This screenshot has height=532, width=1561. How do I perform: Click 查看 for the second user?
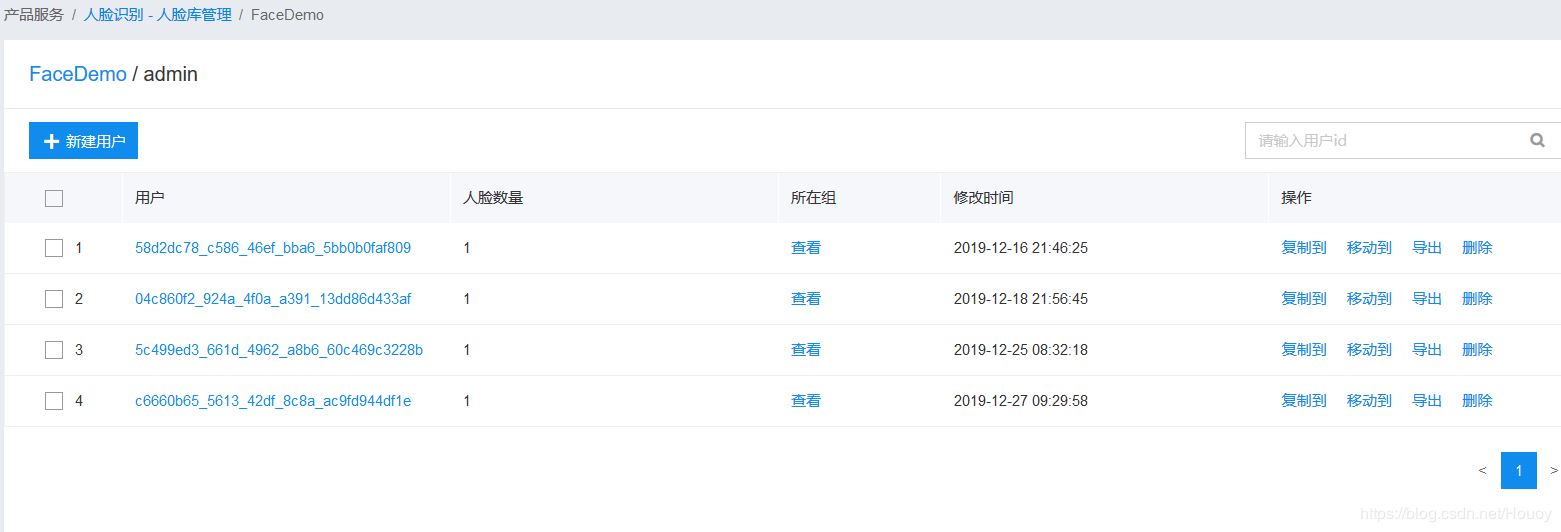(x=806, y=299)
